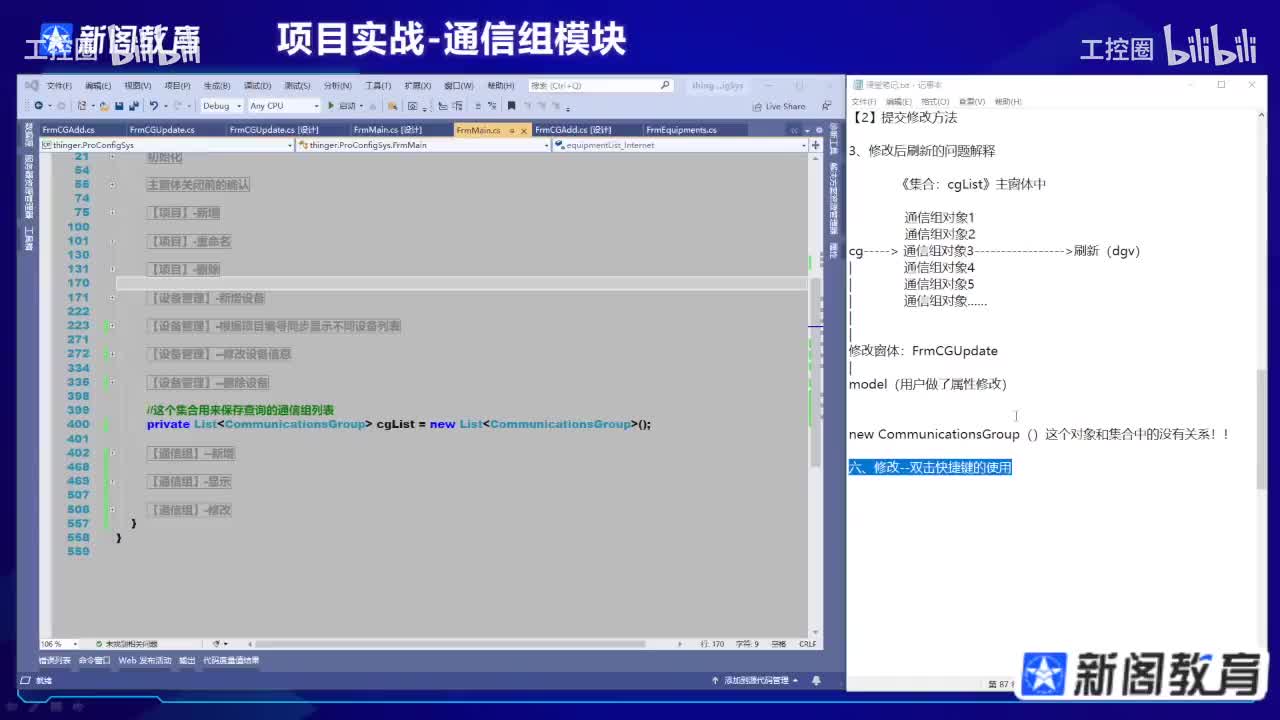Open the 错误列表 panel tab
Viewport: 1280px width, 720px height.
coord(55,661)
